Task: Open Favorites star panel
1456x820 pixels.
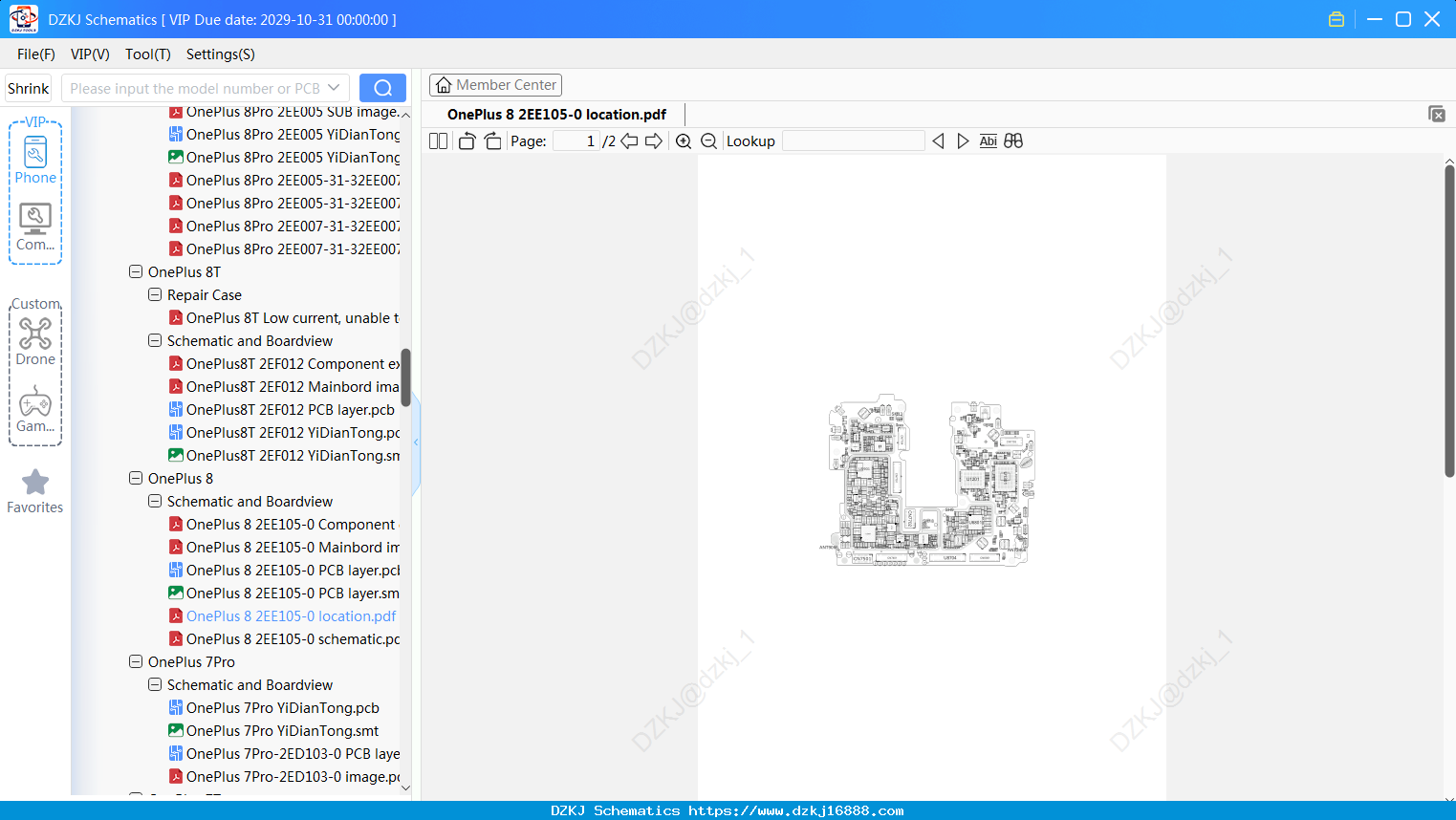Action: pos(35,491)
